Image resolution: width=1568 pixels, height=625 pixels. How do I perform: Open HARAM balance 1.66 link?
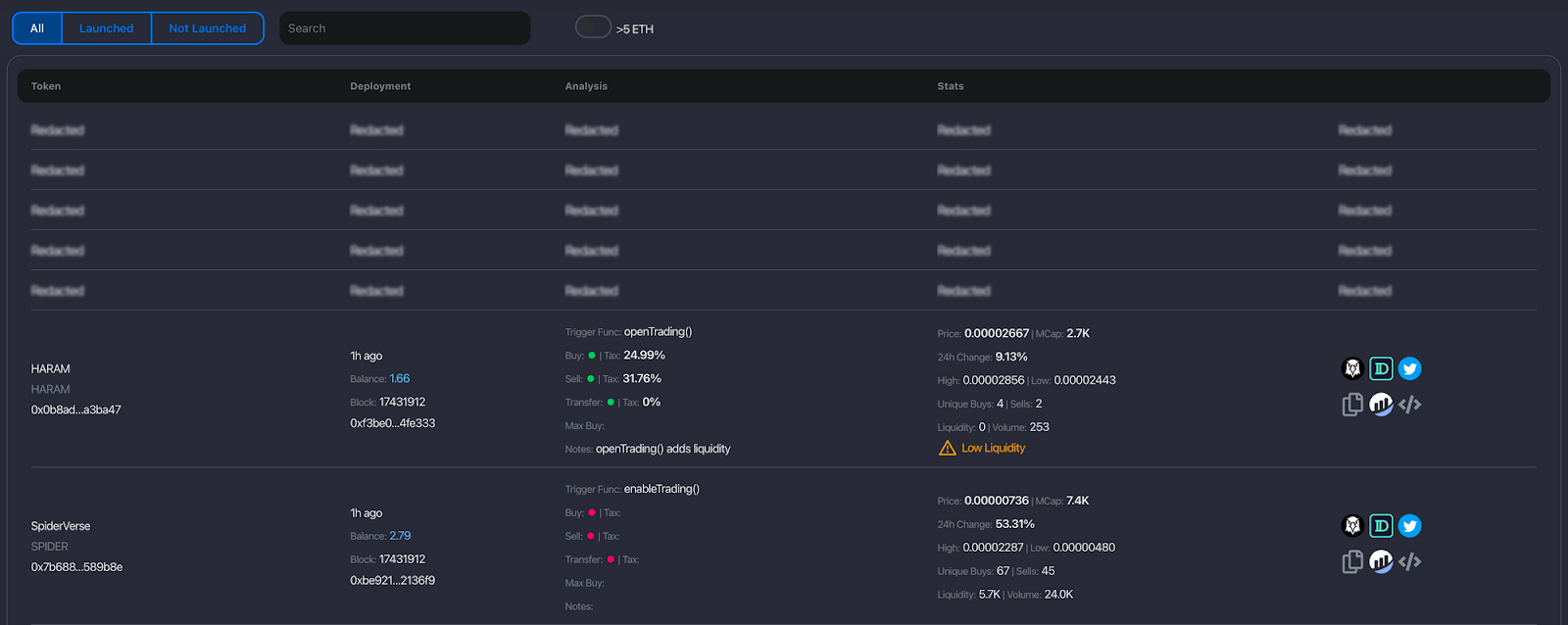[x=400, y=379]
